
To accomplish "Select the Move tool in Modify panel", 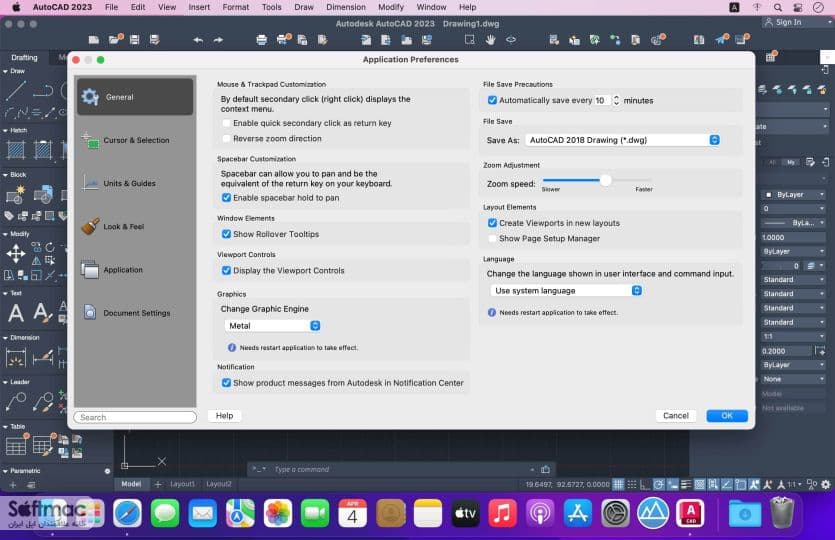I will 16,253.
